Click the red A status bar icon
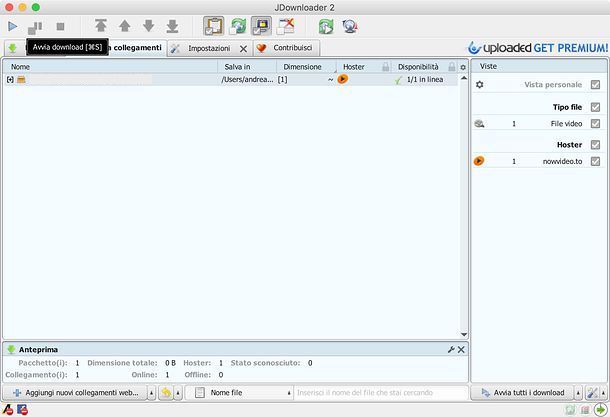Viewport: 610px width, 417px height. [8, 410]
